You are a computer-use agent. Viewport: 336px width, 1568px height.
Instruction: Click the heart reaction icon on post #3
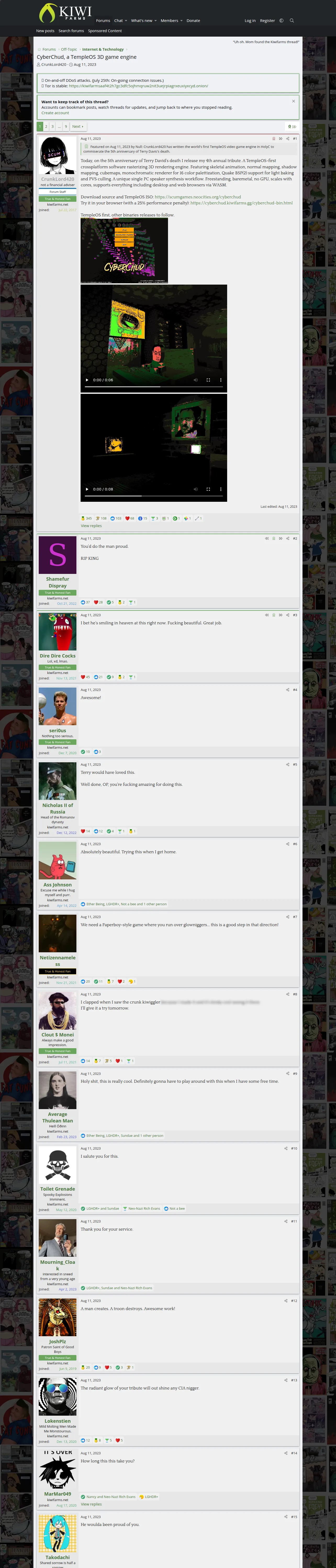pyautogui.click(x=83, y=677)
